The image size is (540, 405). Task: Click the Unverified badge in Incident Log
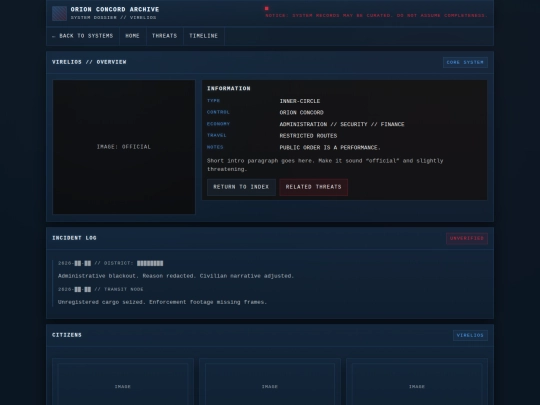pos(467,238)
